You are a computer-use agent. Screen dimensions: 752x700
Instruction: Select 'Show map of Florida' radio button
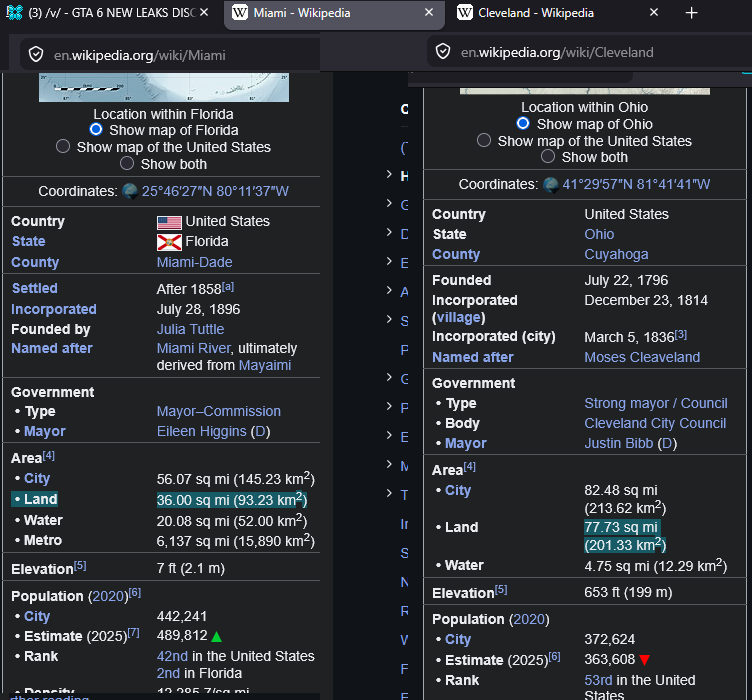[96, 129]
